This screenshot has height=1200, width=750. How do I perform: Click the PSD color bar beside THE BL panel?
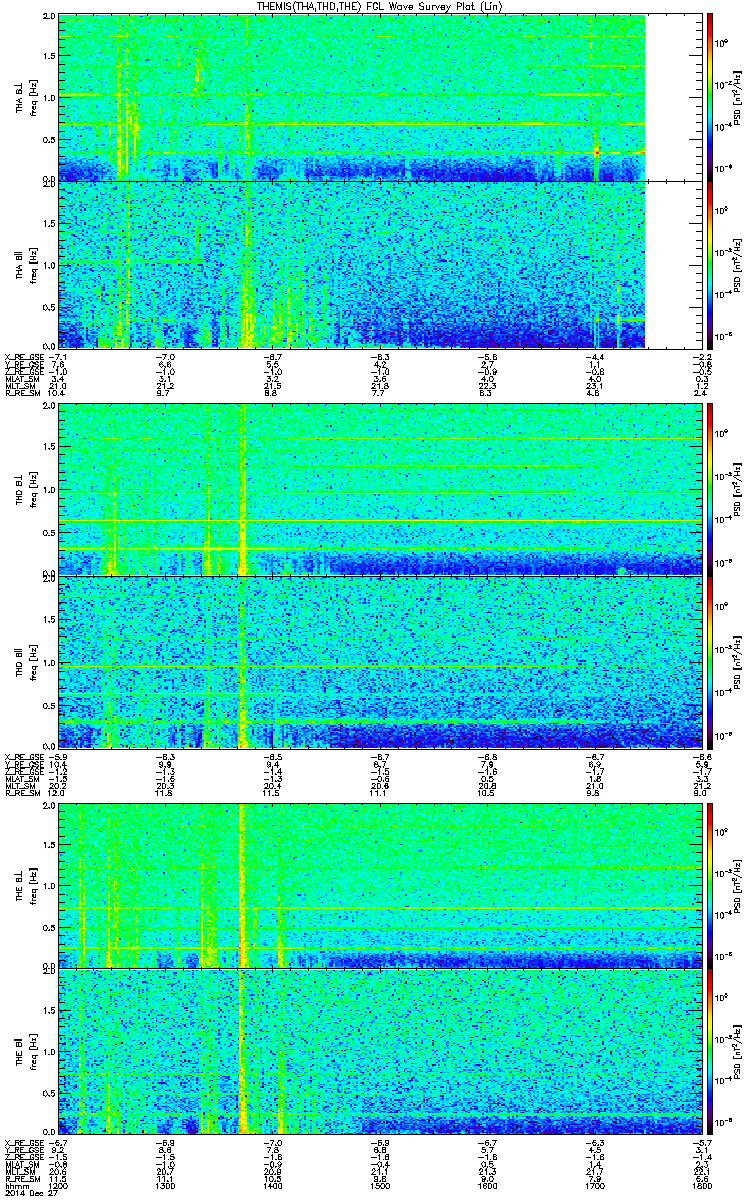point(710,884)
